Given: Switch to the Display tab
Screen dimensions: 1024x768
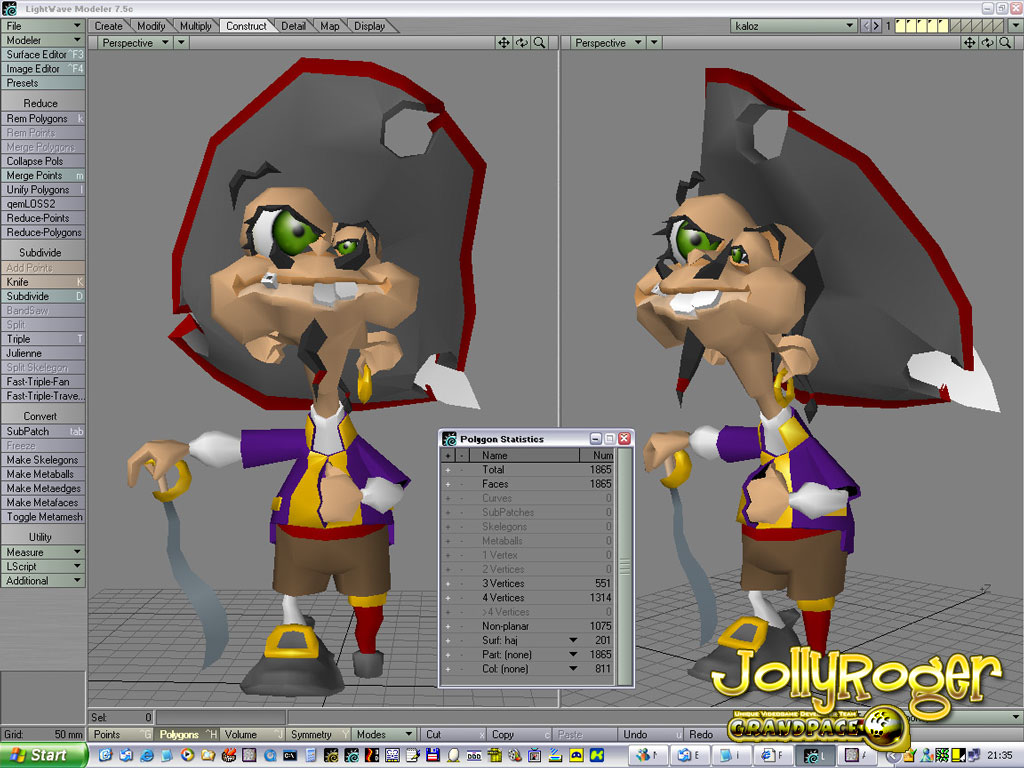Looking at the screenshot, I should [x=369, y=26].
